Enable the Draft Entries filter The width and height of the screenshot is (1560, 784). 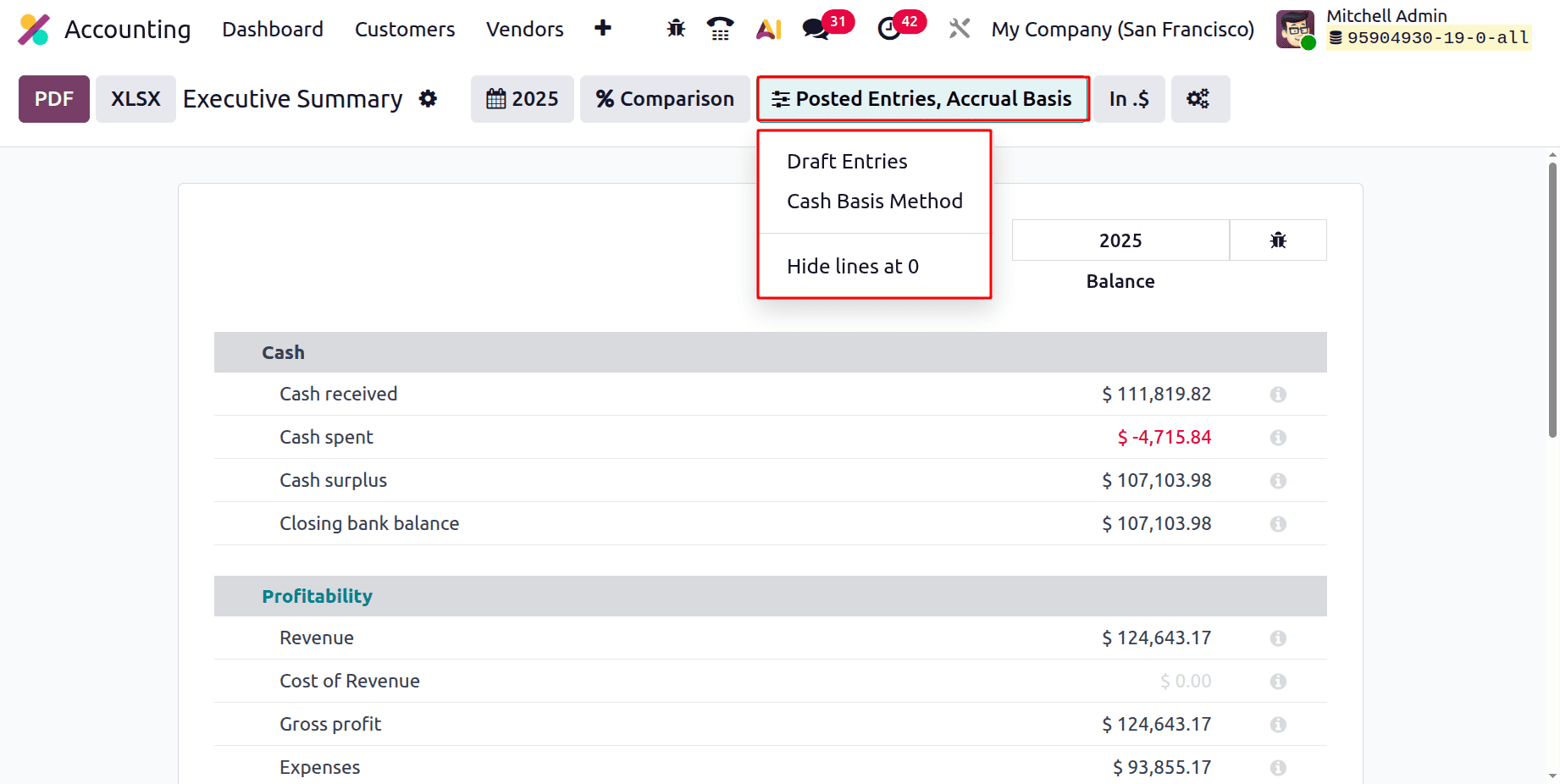[x=846, y=160]
